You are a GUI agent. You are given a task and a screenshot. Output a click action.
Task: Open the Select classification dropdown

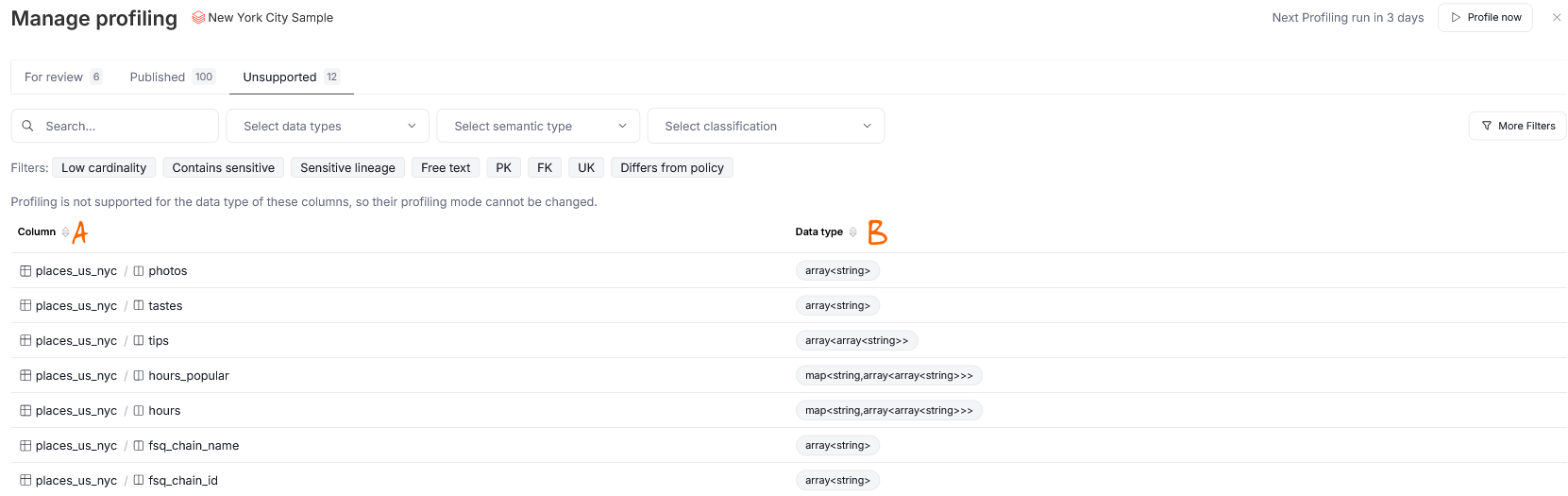pos(766,126)
